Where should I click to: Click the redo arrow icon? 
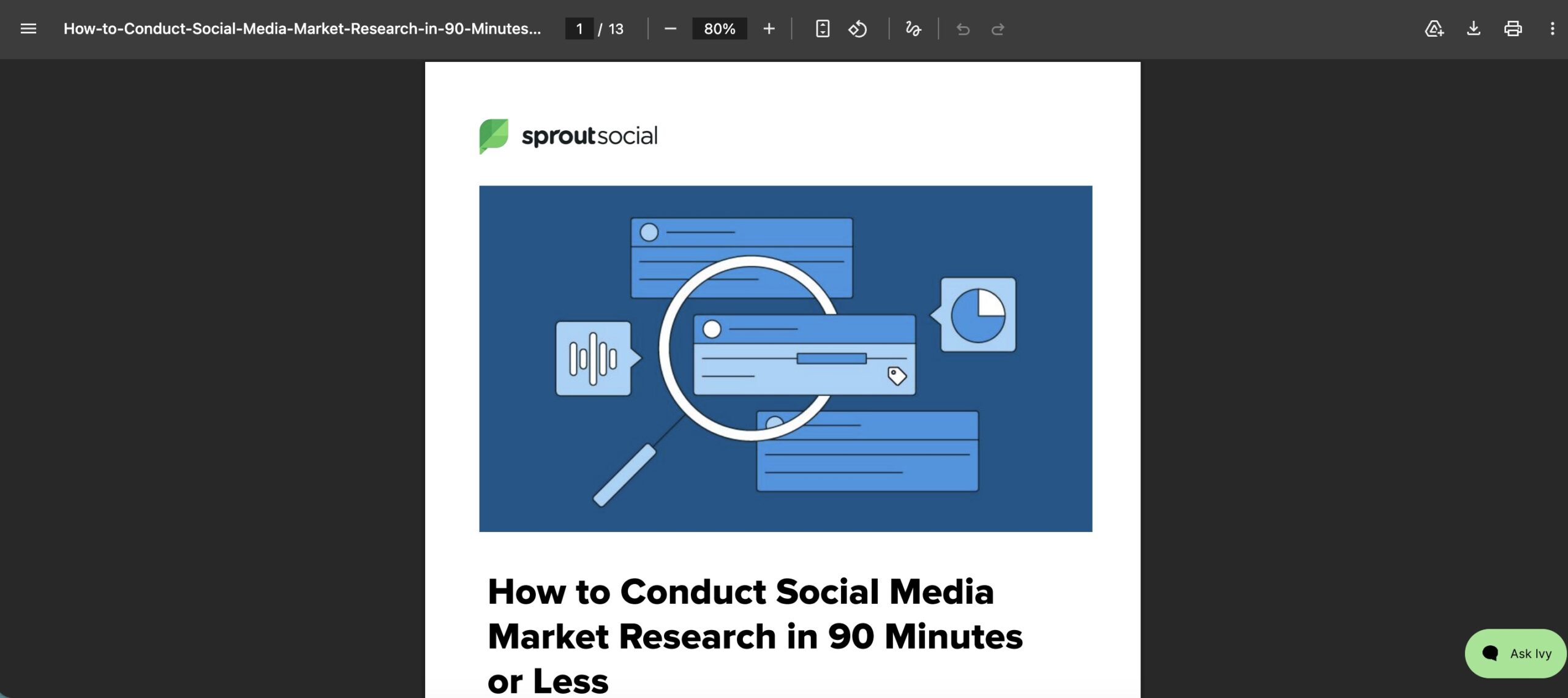(998, 29)
